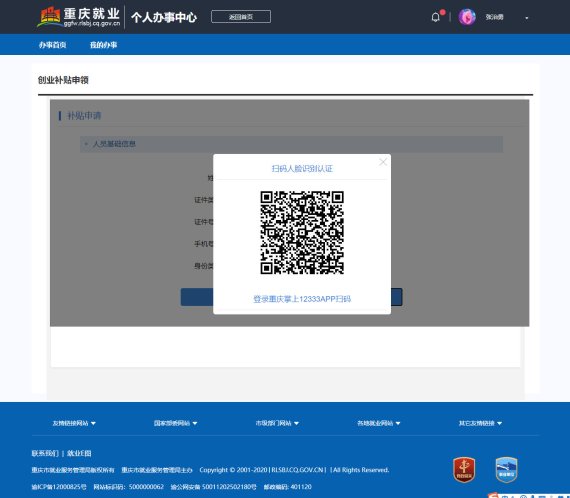This screenshot has width=570, height=498.
Task: Click the Copyright 2001-2020 footer text
Action: [294, 470]
